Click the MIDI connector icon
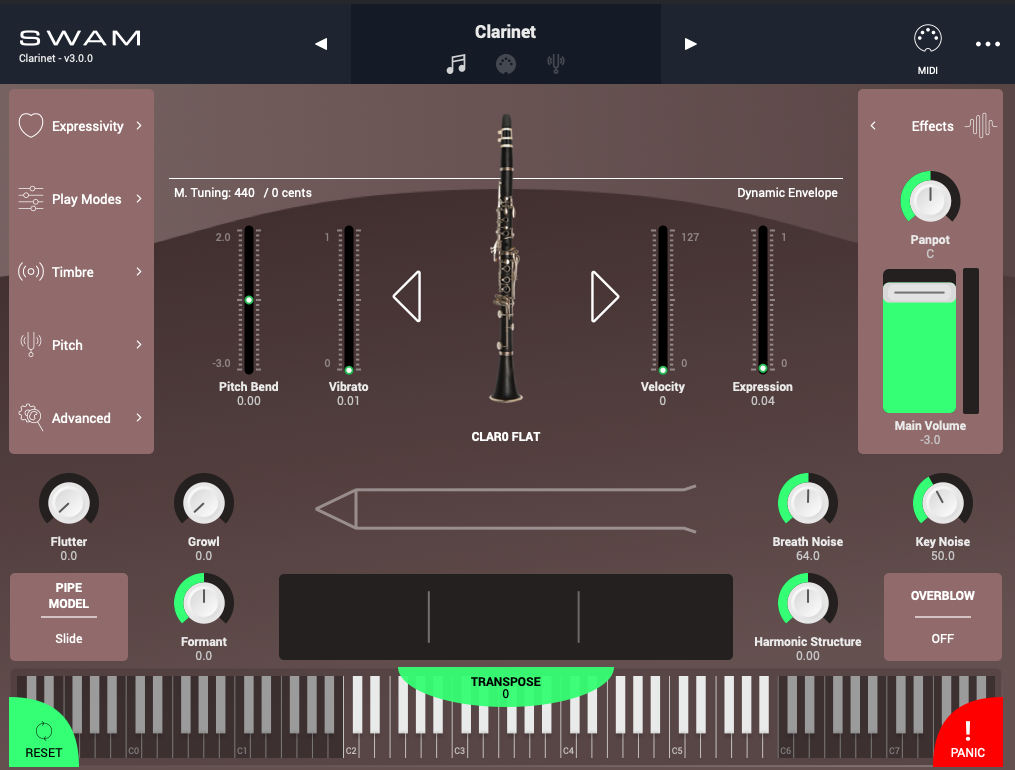1015x770 pixels. click(x=927, y=40)
